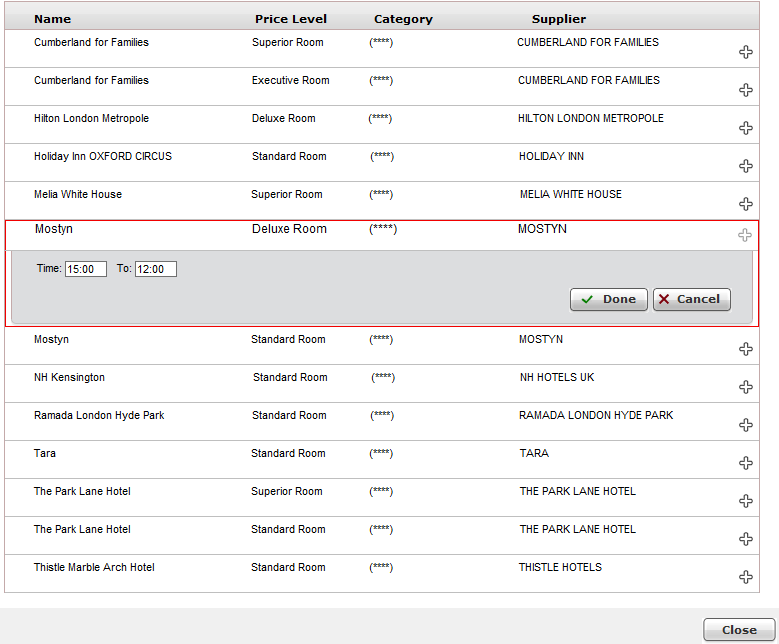
Task: Click plus icon for Mostyn Standard Room
Action: click(x=746, y=349)
